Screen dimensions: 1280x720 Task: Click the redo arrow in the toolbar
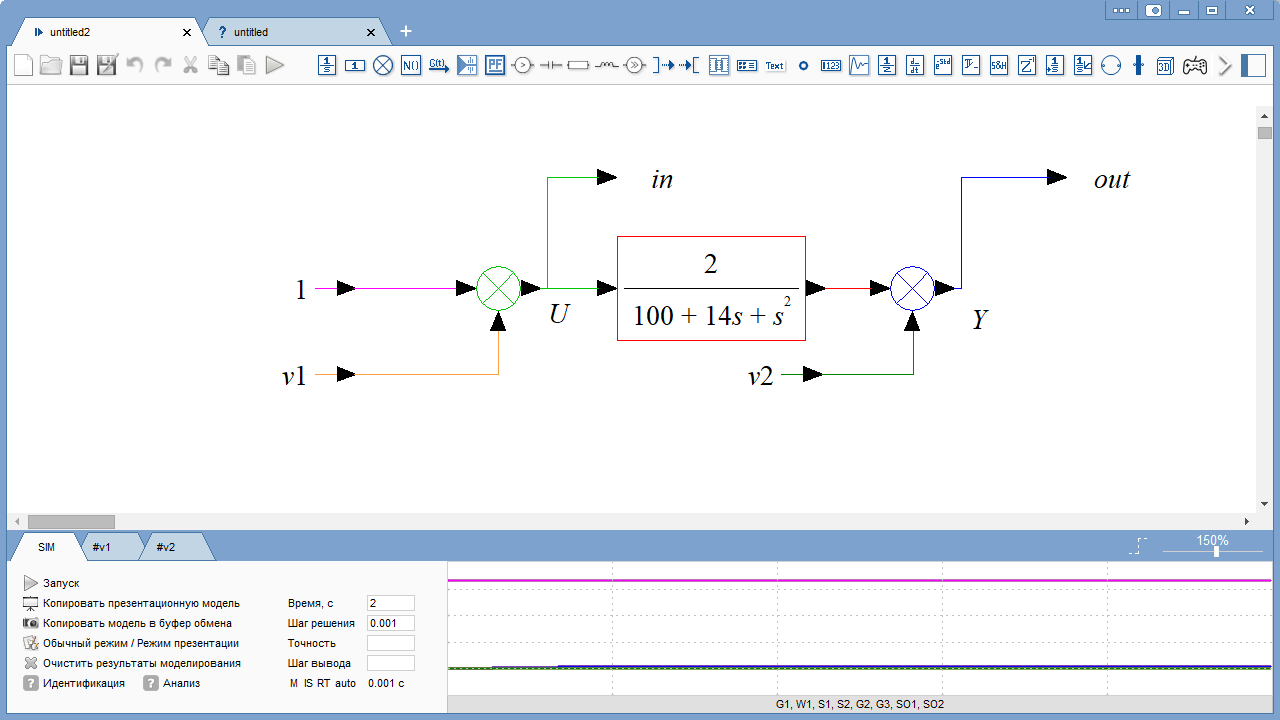coord(163,66)
